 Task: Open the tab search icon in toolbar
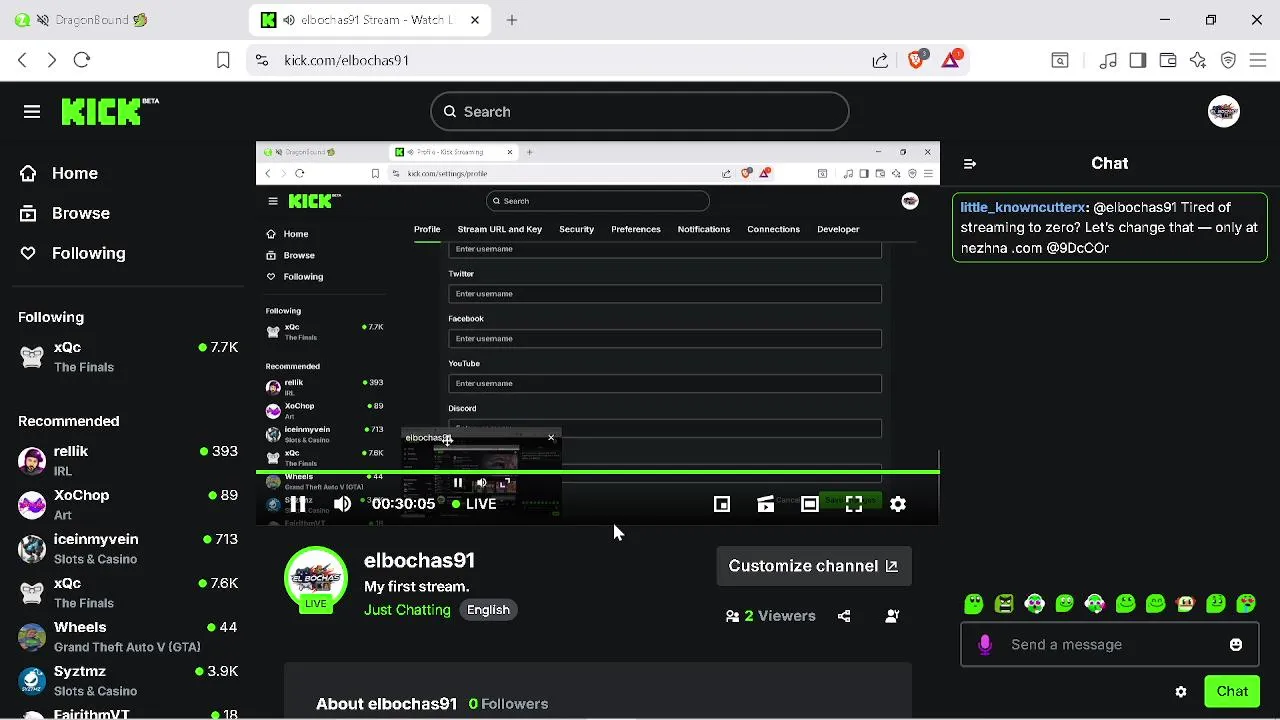(1060, 60)
